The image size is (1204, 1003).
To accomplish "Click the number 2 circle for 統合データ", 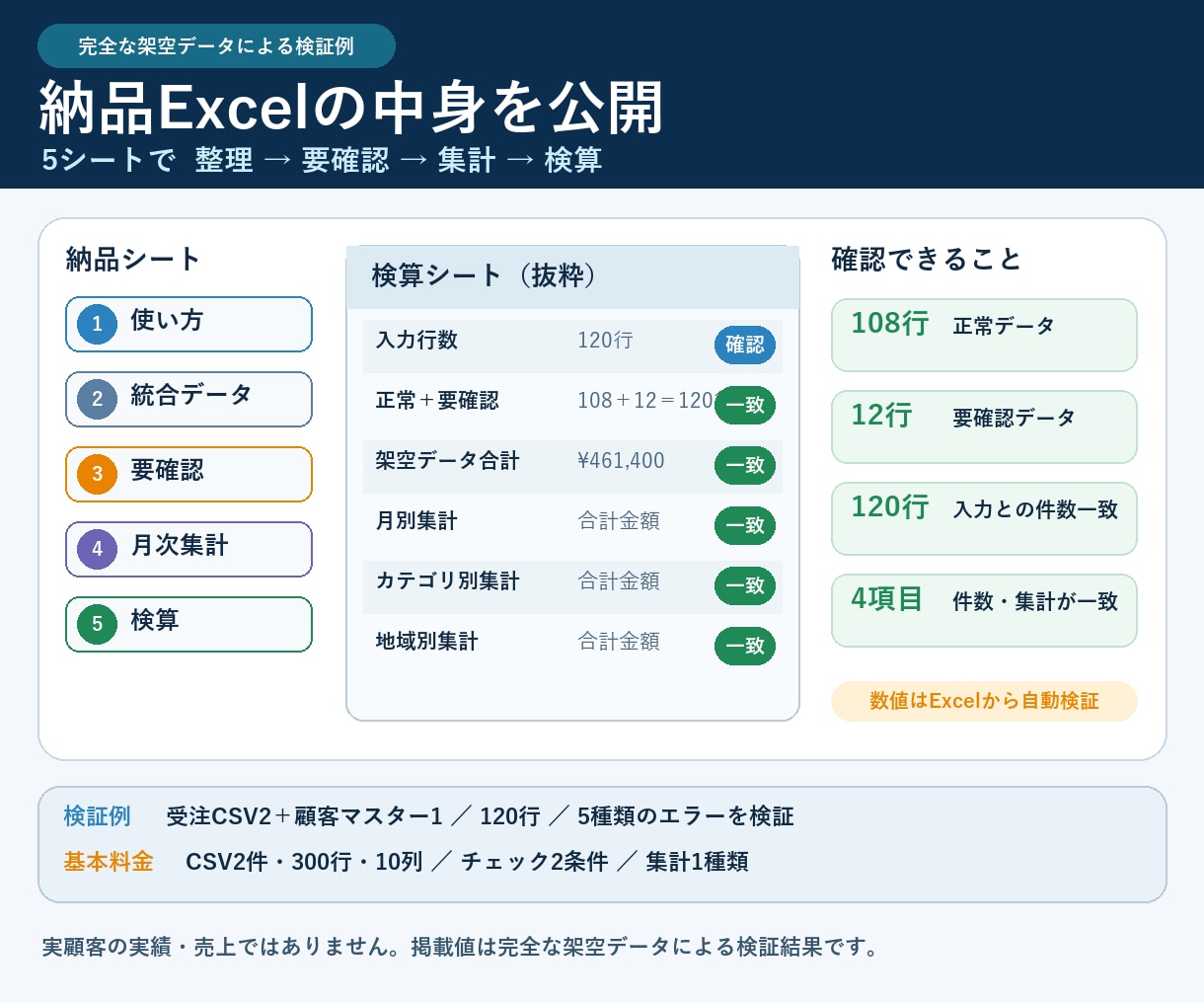I will pos(97,399).
